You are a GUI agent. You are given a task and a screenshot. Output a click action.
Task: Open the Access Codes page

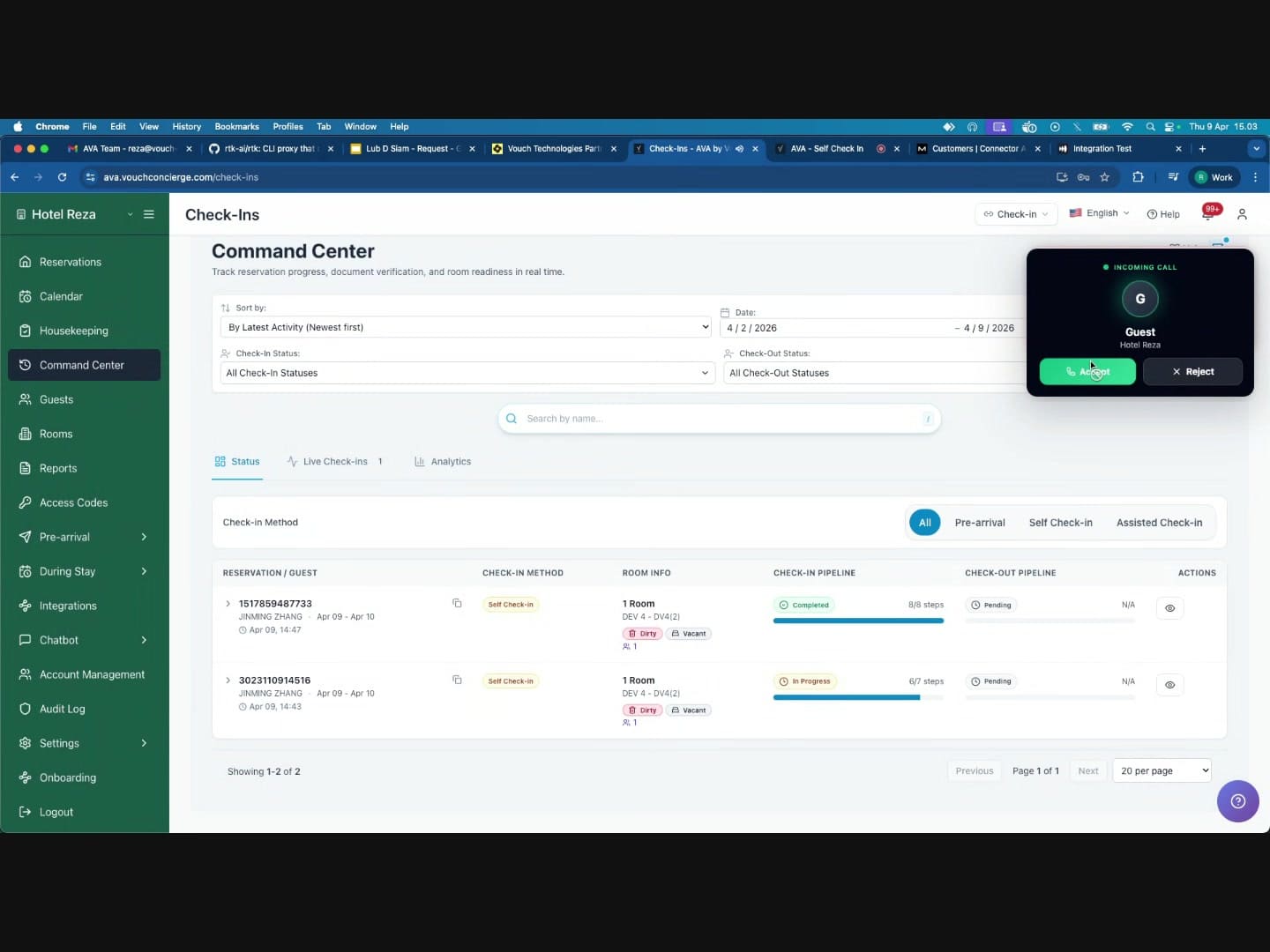74,502
